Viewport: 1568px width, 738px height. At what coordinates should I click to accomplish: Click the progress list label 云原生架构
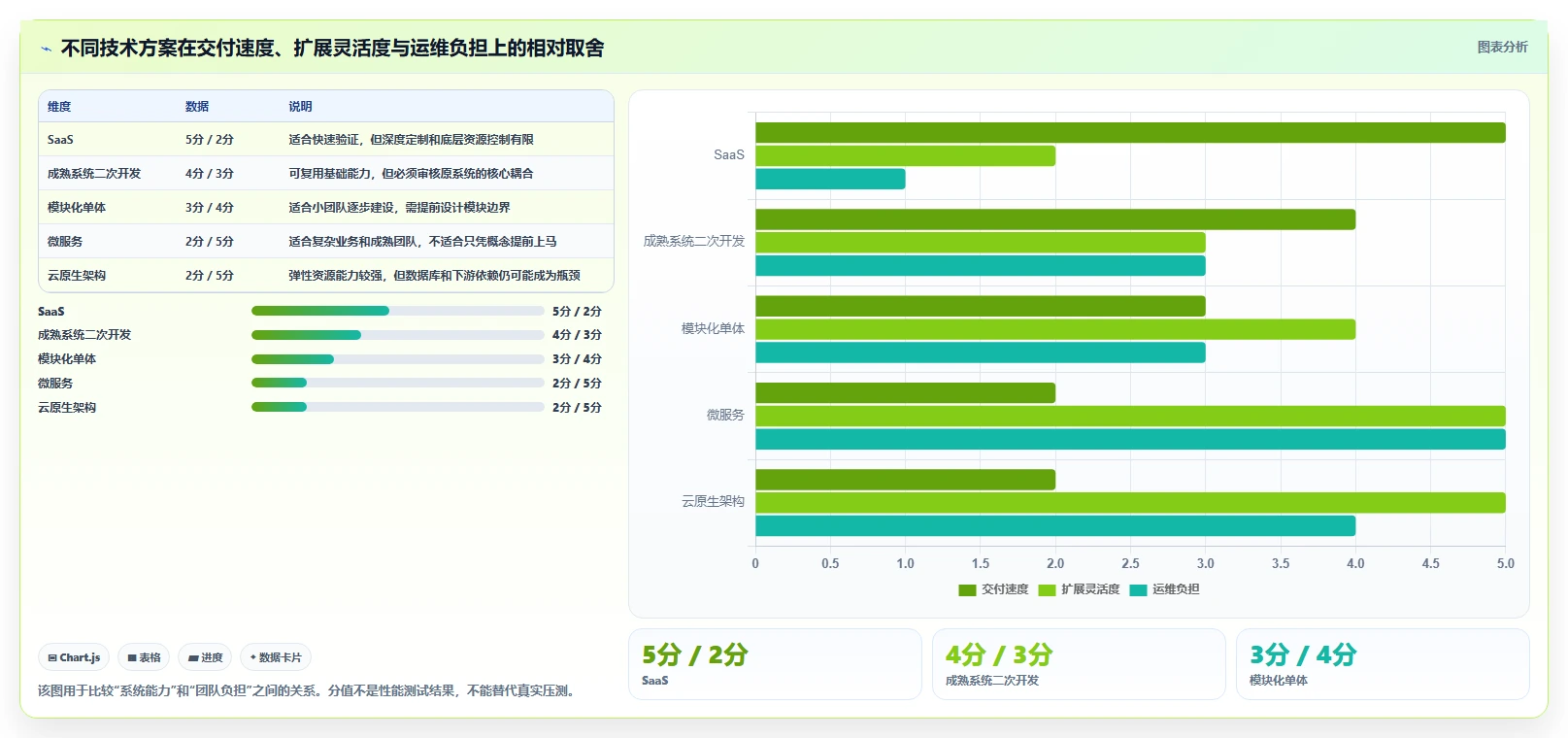(67, 408)
